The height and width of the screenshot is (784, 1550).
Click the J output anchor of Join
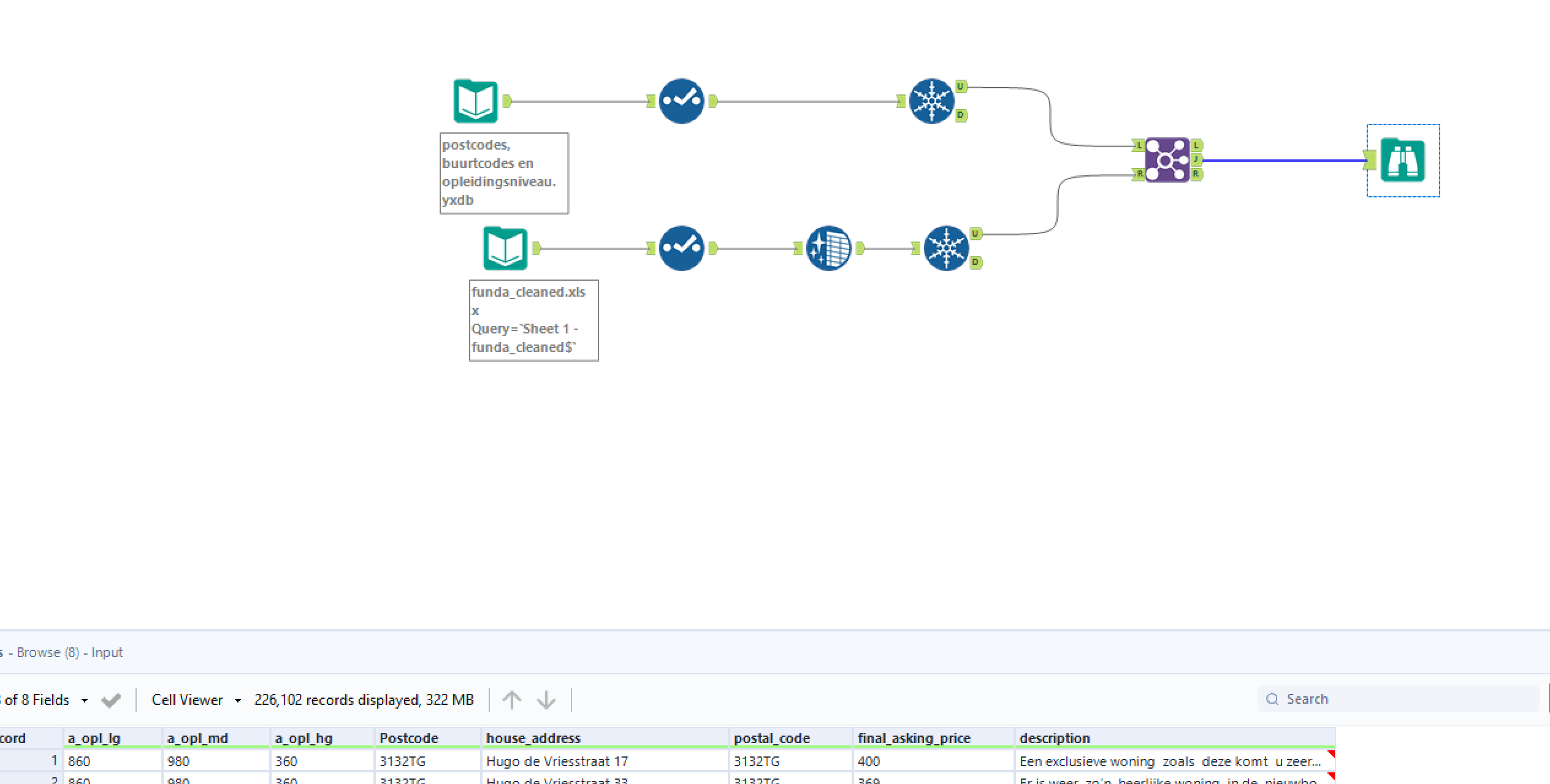pyautogui.click(x=1196, y=159)
